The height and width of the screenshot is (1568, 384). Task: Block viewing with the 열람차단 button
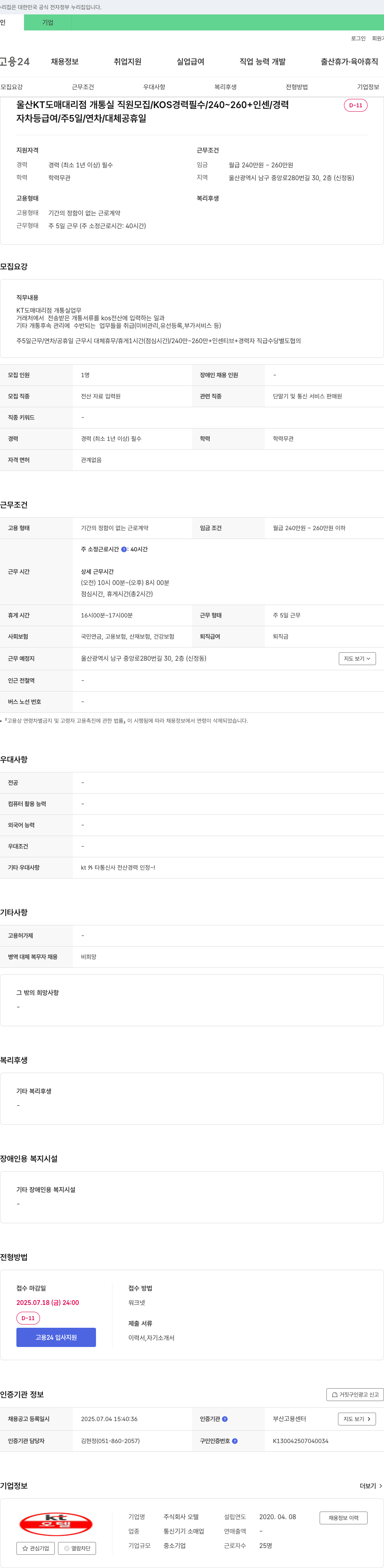(x=77, y=1548)
